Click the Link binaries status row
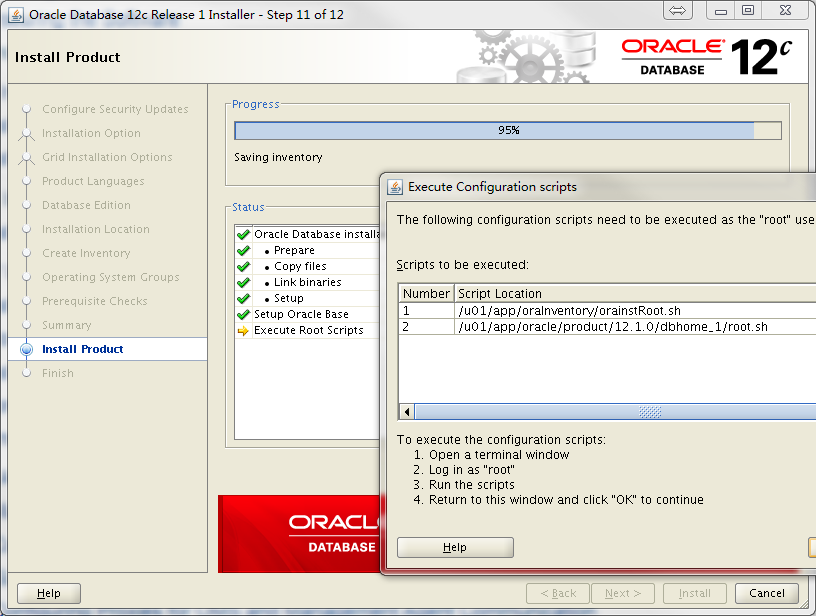 pos(308,283)
